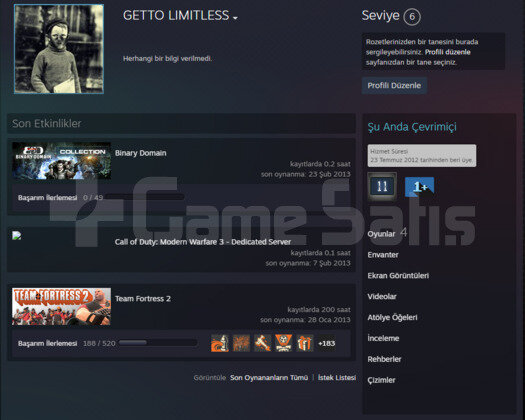Open the profile avatar image

[x=59, y=49]
